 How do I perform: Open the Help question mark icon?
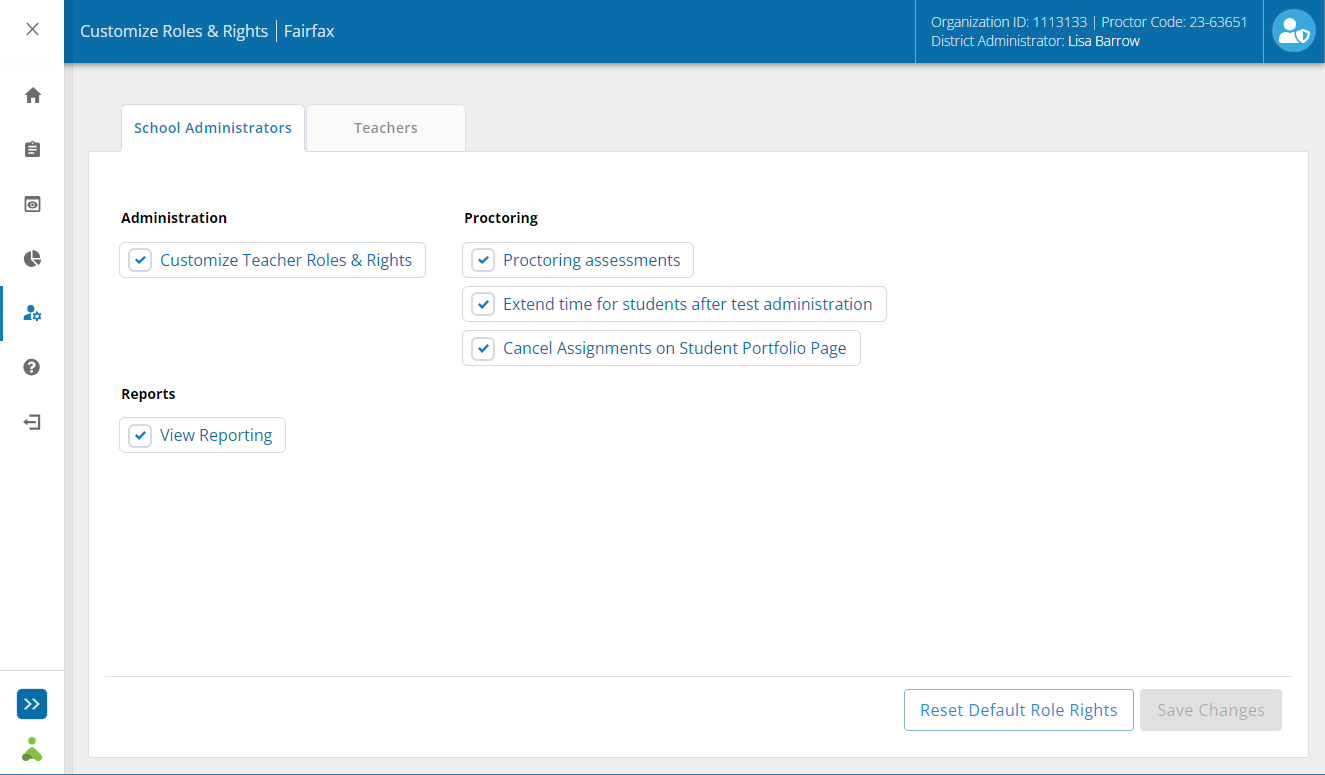pyautogui.click(x=32, y=367)
